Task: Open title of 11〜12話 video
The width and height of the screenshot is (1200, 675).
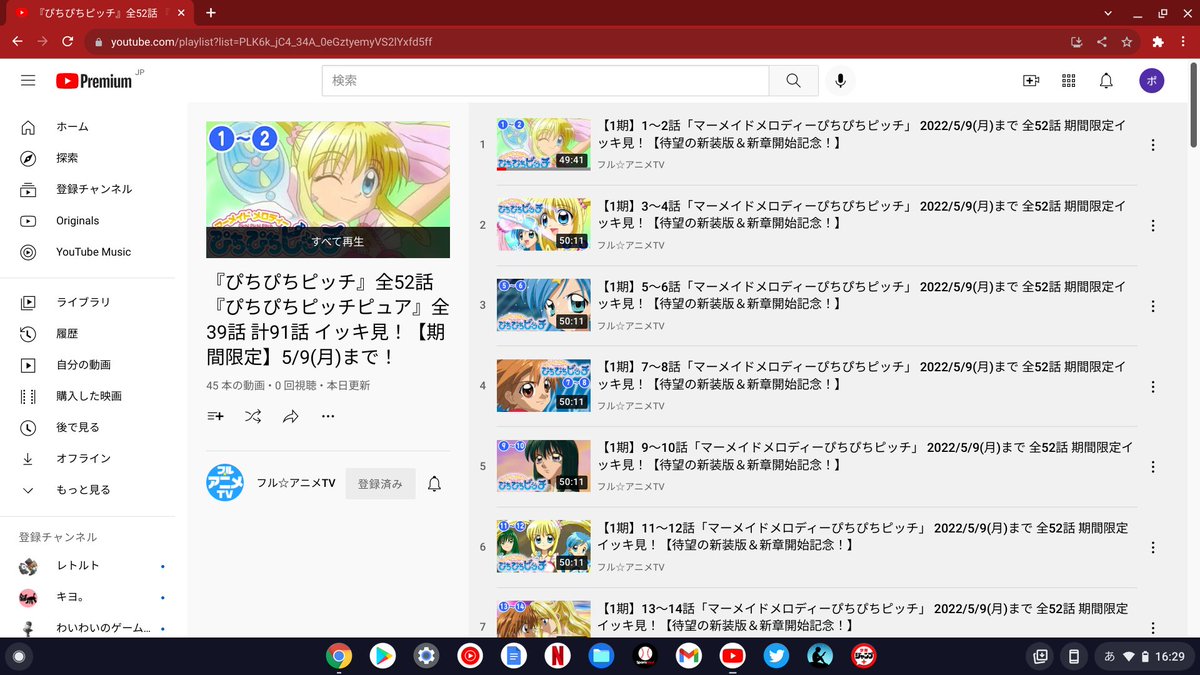Action: pos(864,536)
